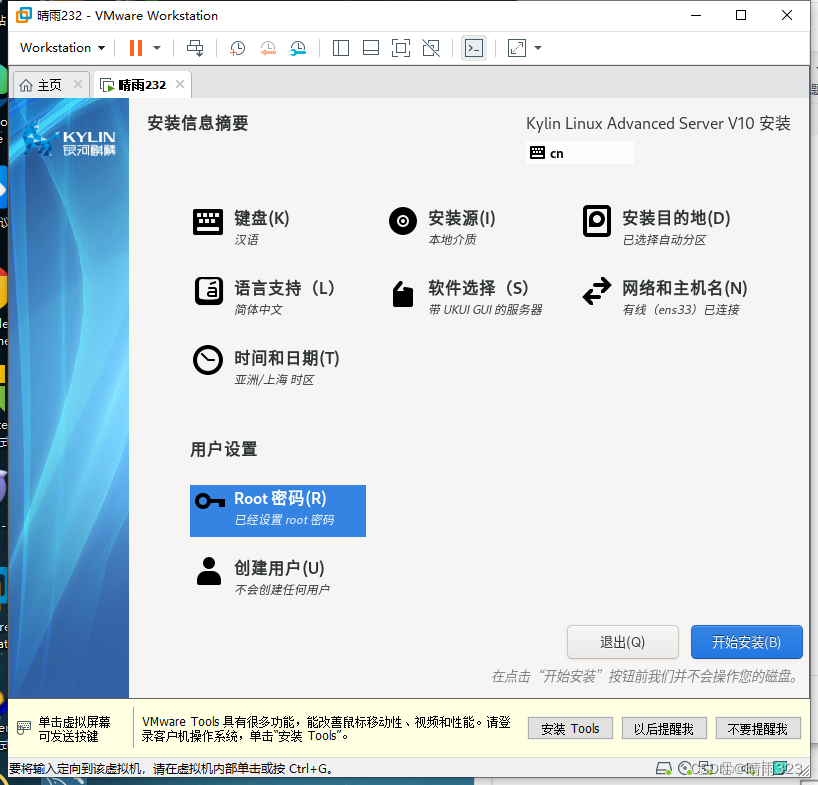The height and width of the screenshot is (785, 818).
Task: Maximize the VMware Workstation window
Action: pyautogui.click(x=740, y=15)
